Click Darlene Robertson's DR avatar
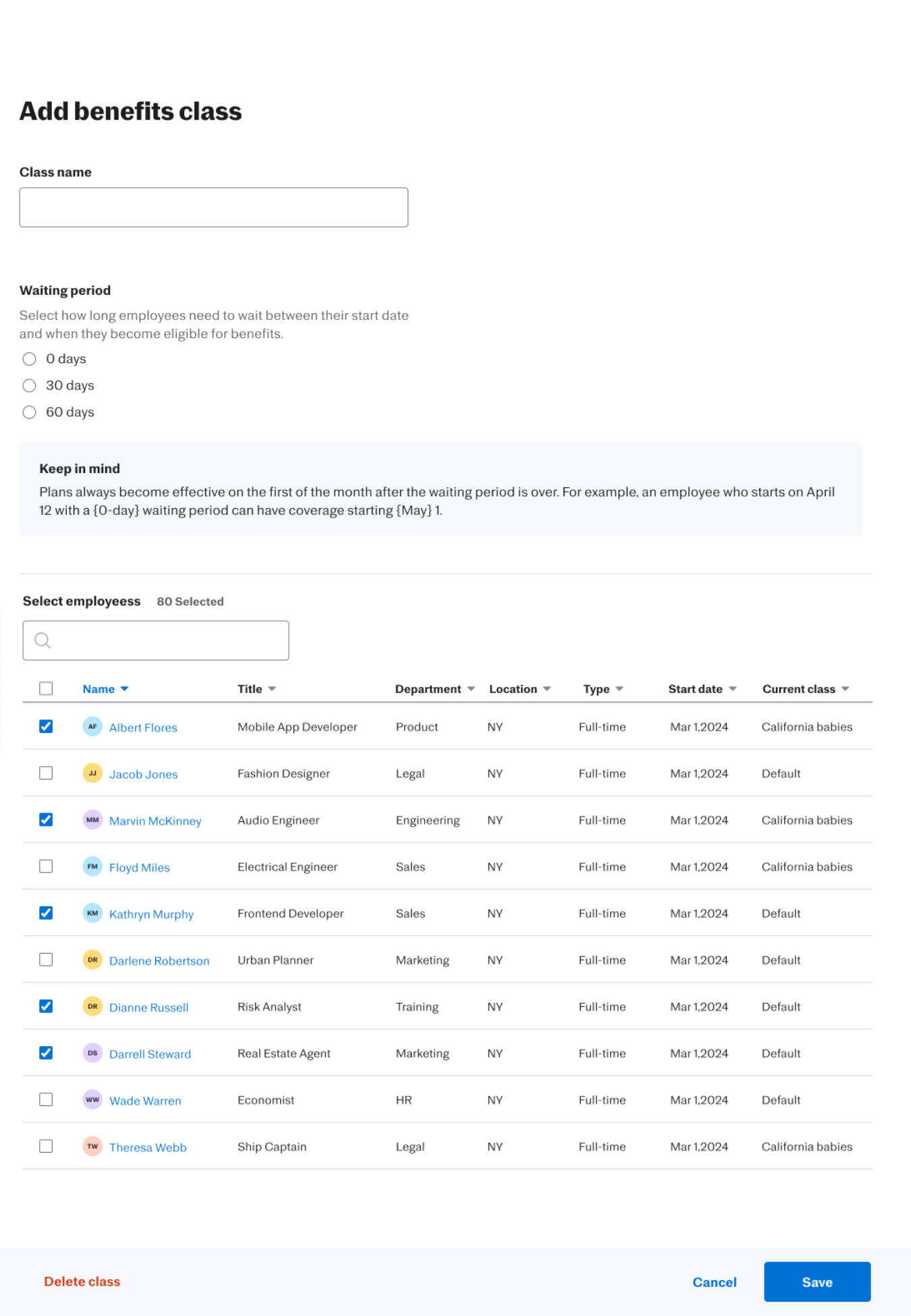911x1316 pixels. point(92,960)
